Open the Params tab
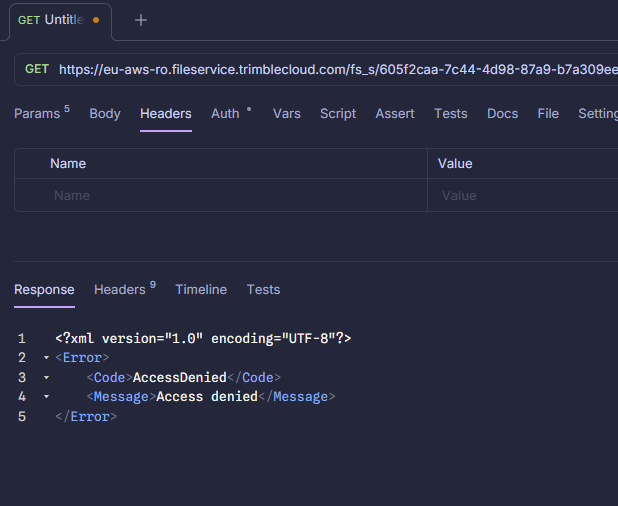The image size is (618, 506). (x=42, y=113)
